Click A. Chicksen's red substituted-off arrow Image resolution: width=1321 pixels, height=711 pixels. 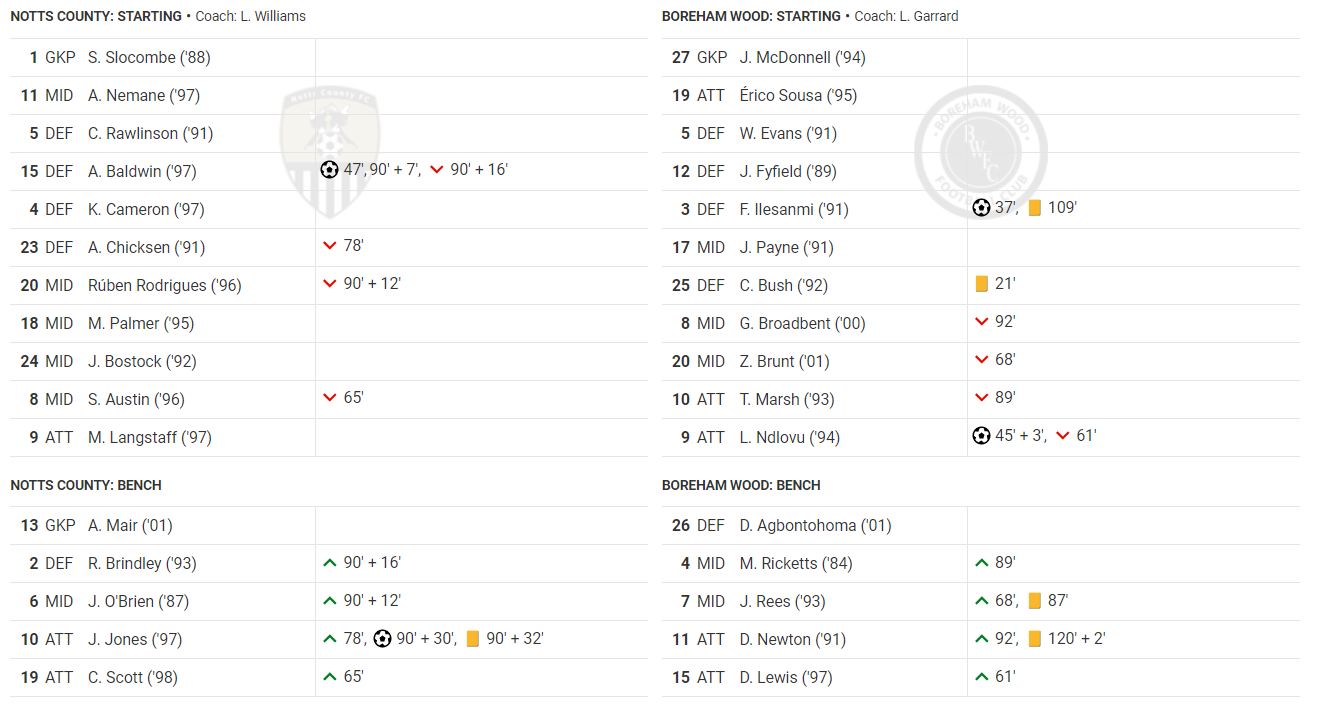click(330, 246)
